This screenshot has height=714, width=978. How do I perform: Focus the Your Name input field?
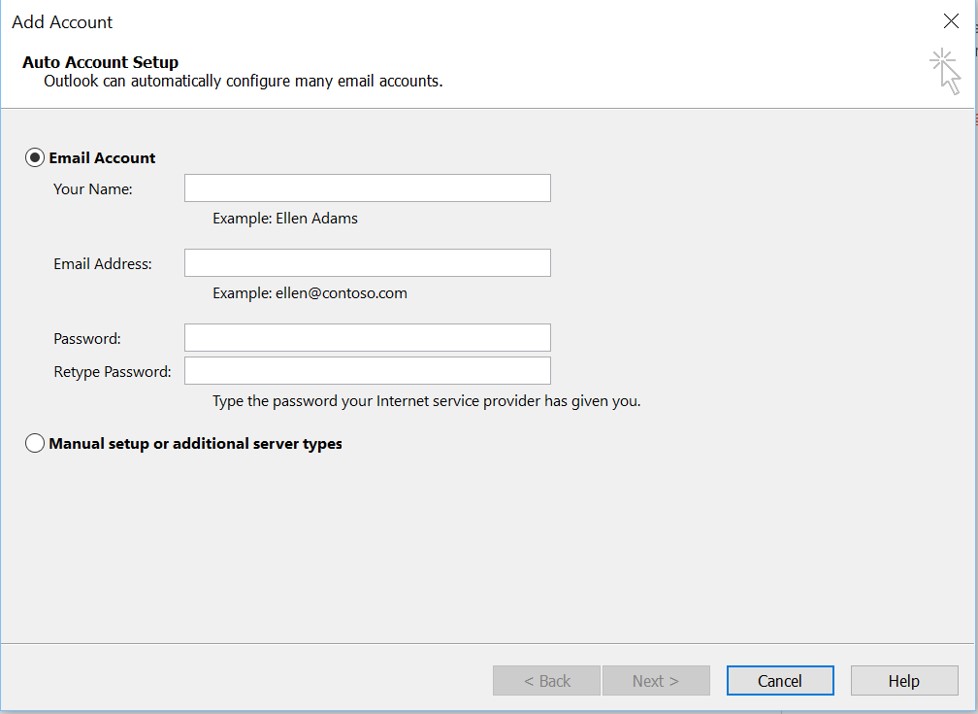[x=367, y=188]
